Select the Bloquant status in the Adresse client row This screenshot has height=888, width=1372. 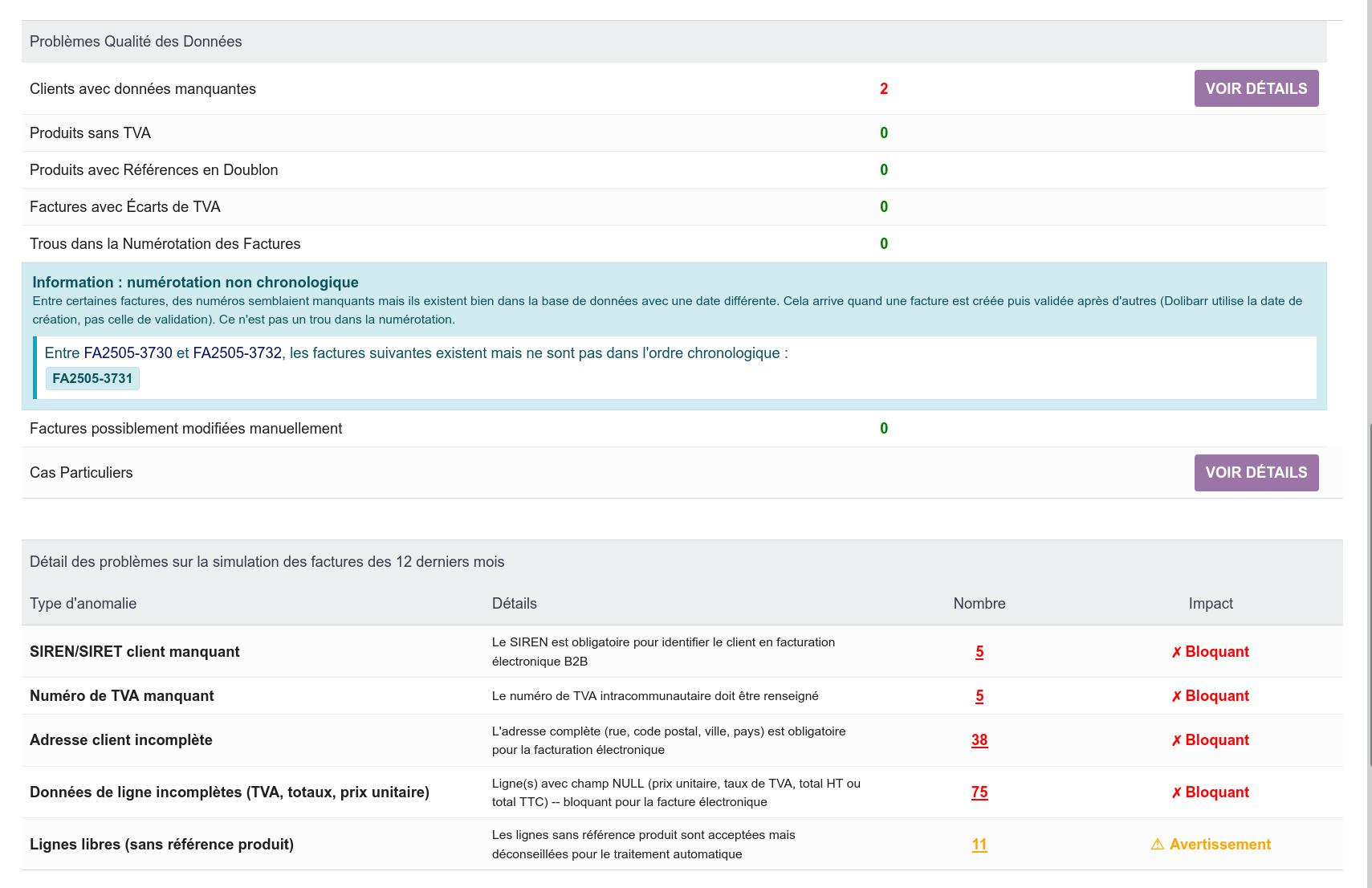1211,740
